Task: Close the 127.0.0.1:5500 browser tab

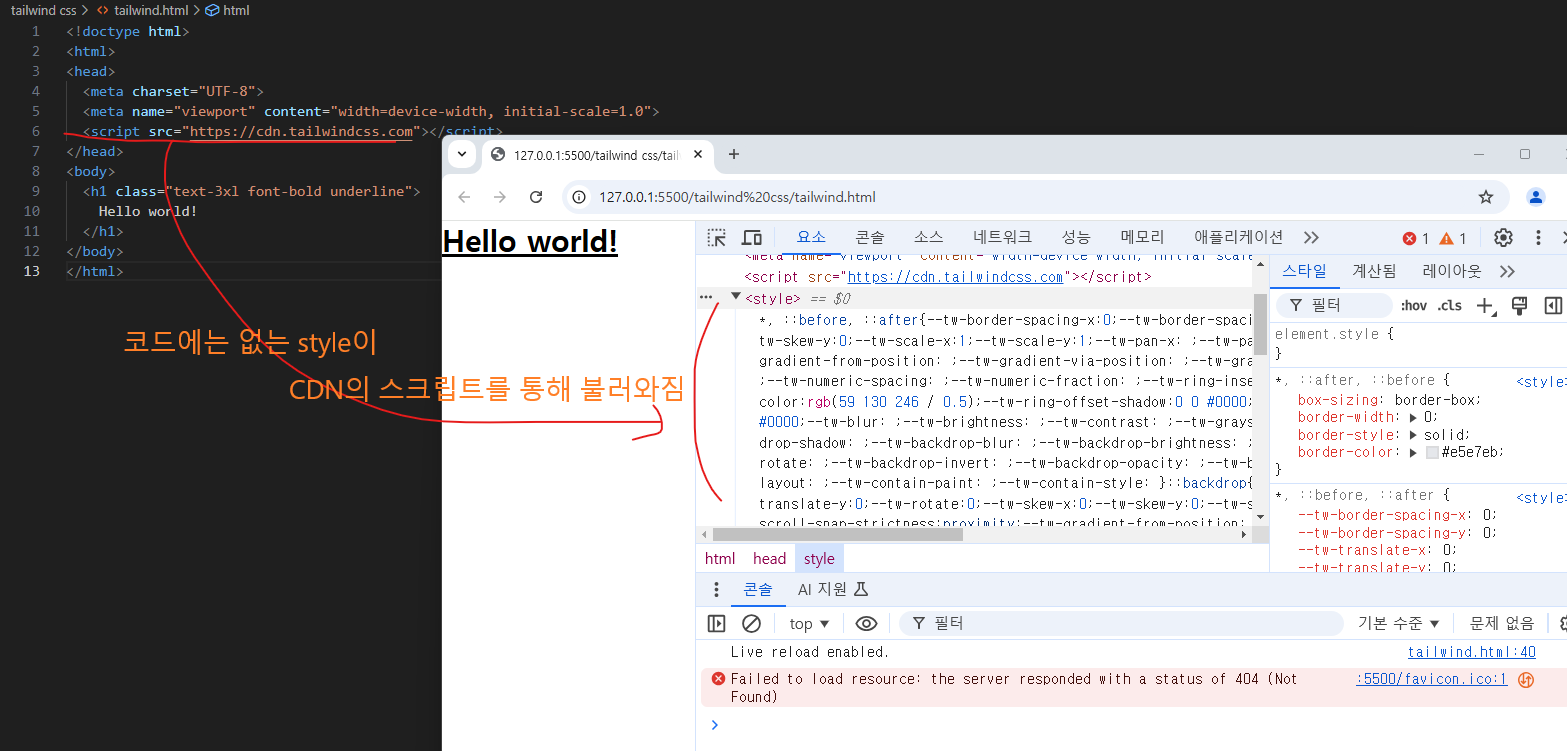Action: [x=698, y=155]
